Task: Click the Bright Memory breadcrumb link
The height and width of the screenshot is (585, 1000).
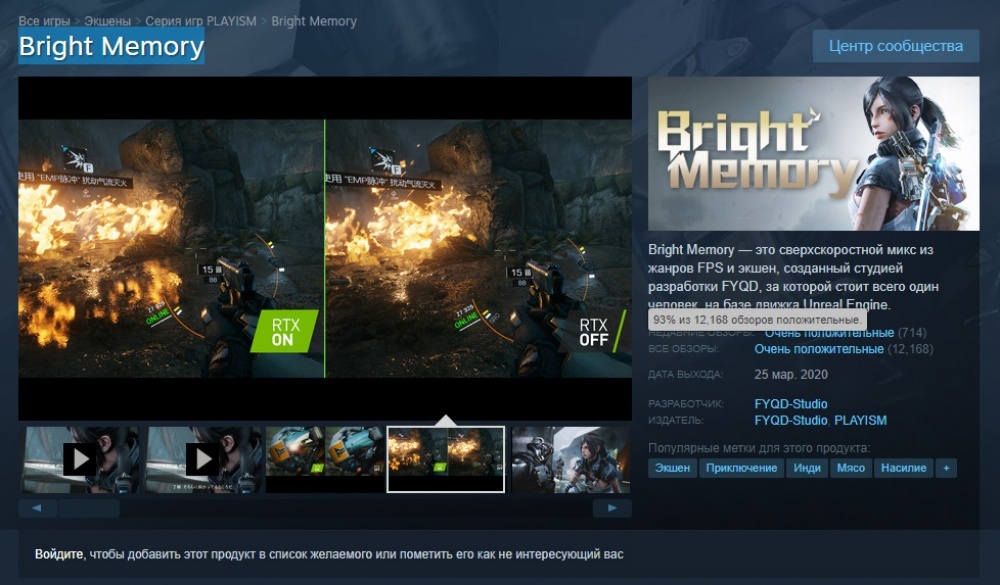Action: click(314, 21)
